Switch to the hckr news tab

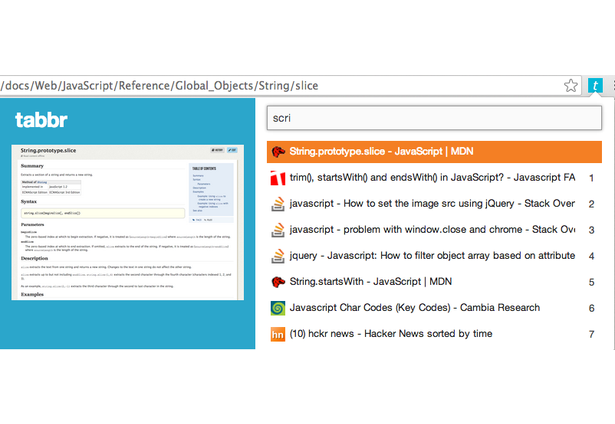434,334
